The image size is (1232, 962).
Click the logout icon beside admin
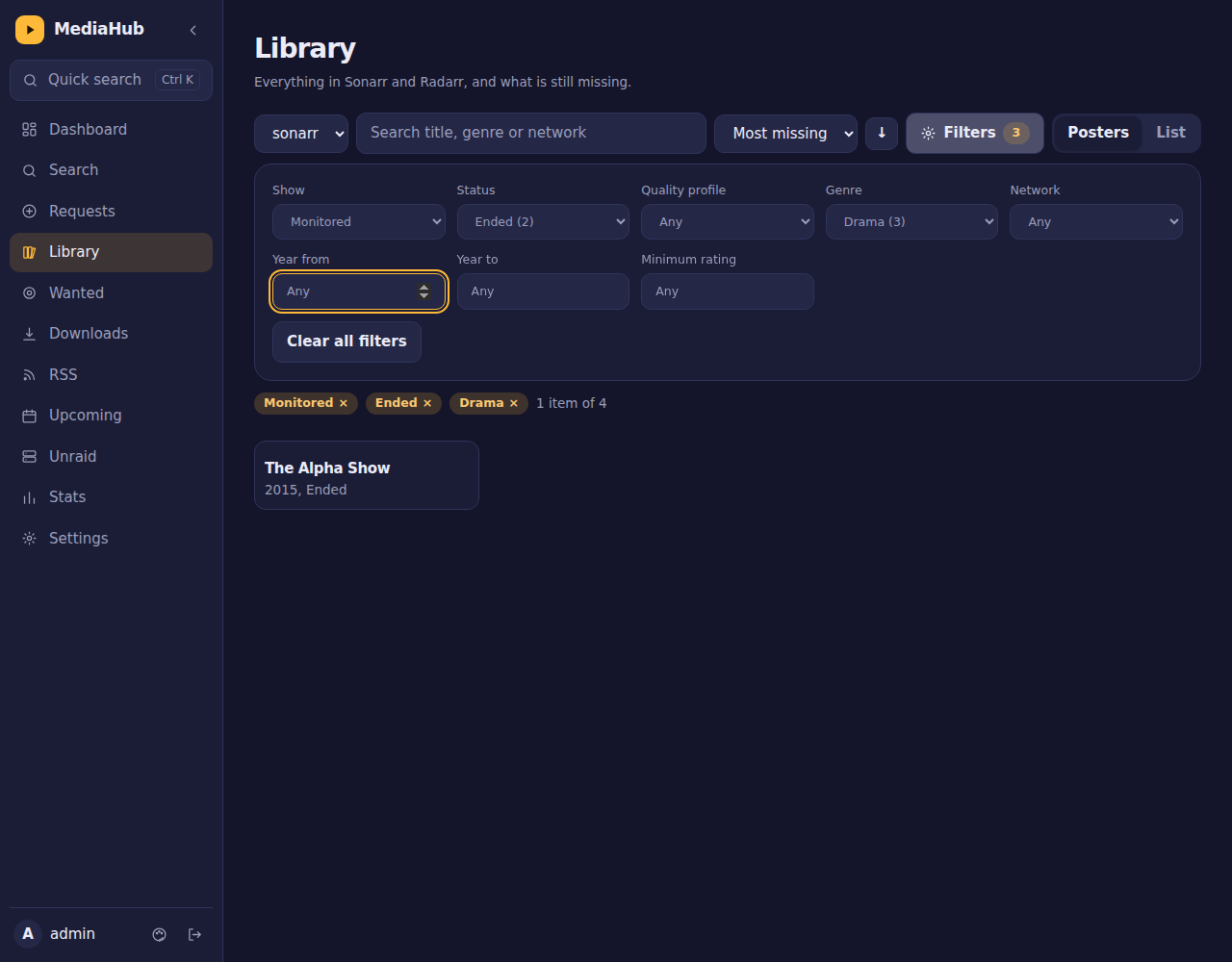pyautogui.click(x=194, y=934)
